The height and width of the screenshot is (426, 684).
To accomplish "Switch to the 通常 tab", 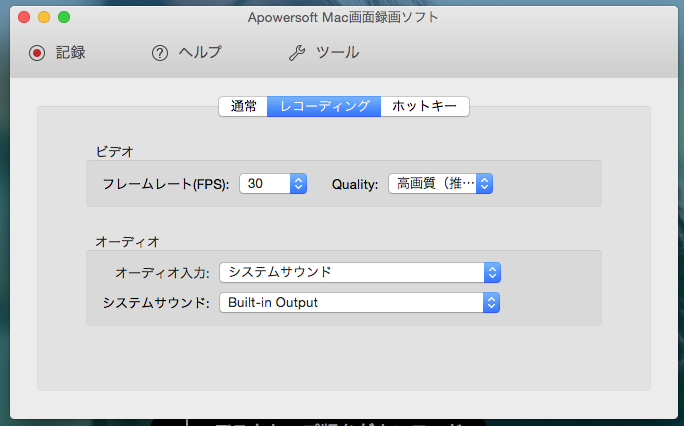I will pos(243,106).
